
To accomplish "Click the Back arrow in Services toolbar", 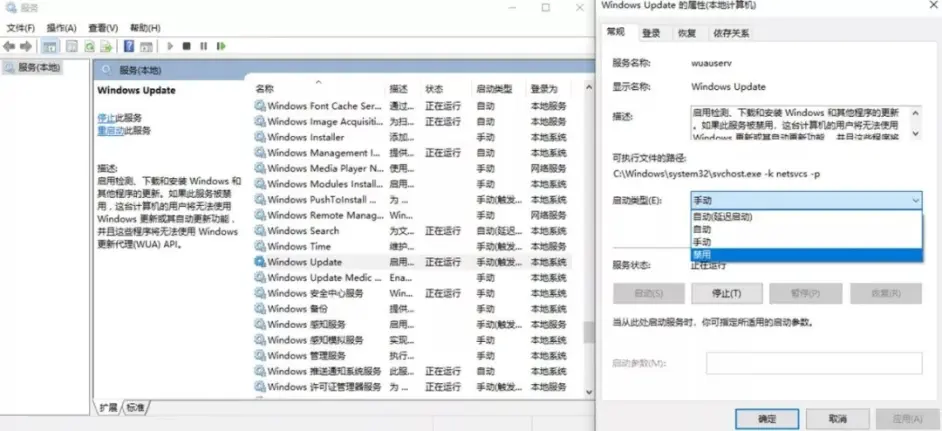I will point(8,46).
